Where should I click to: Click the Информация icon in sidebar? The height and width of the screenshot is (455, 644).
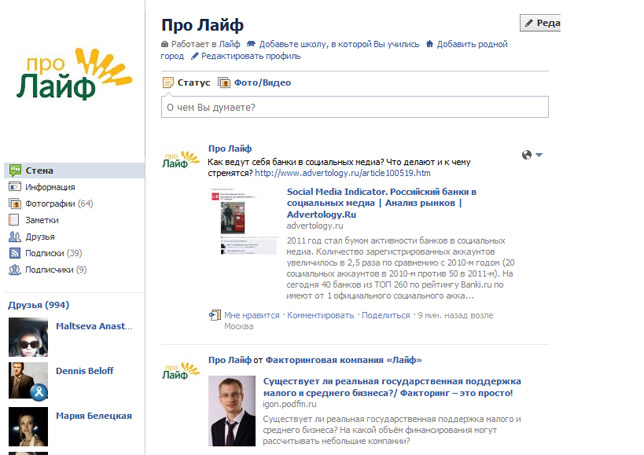pos(15,187)
